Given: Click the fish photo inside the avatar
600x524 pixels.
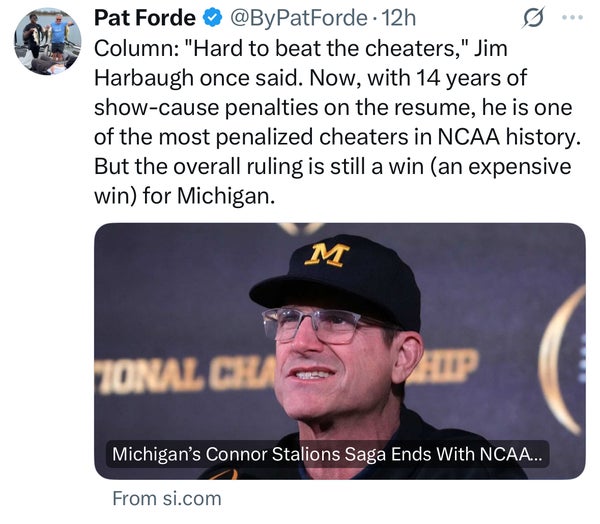Looking at the screenshot, I should point(48,42).
